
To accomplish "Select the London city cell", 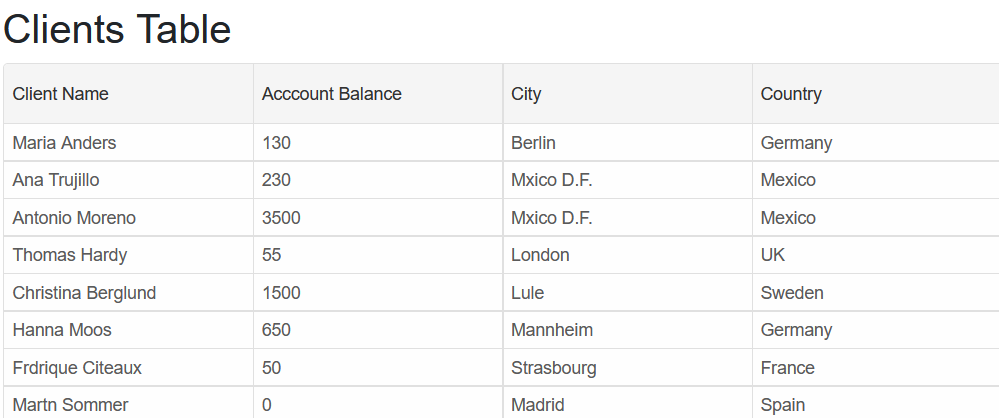I will [628, 255].
